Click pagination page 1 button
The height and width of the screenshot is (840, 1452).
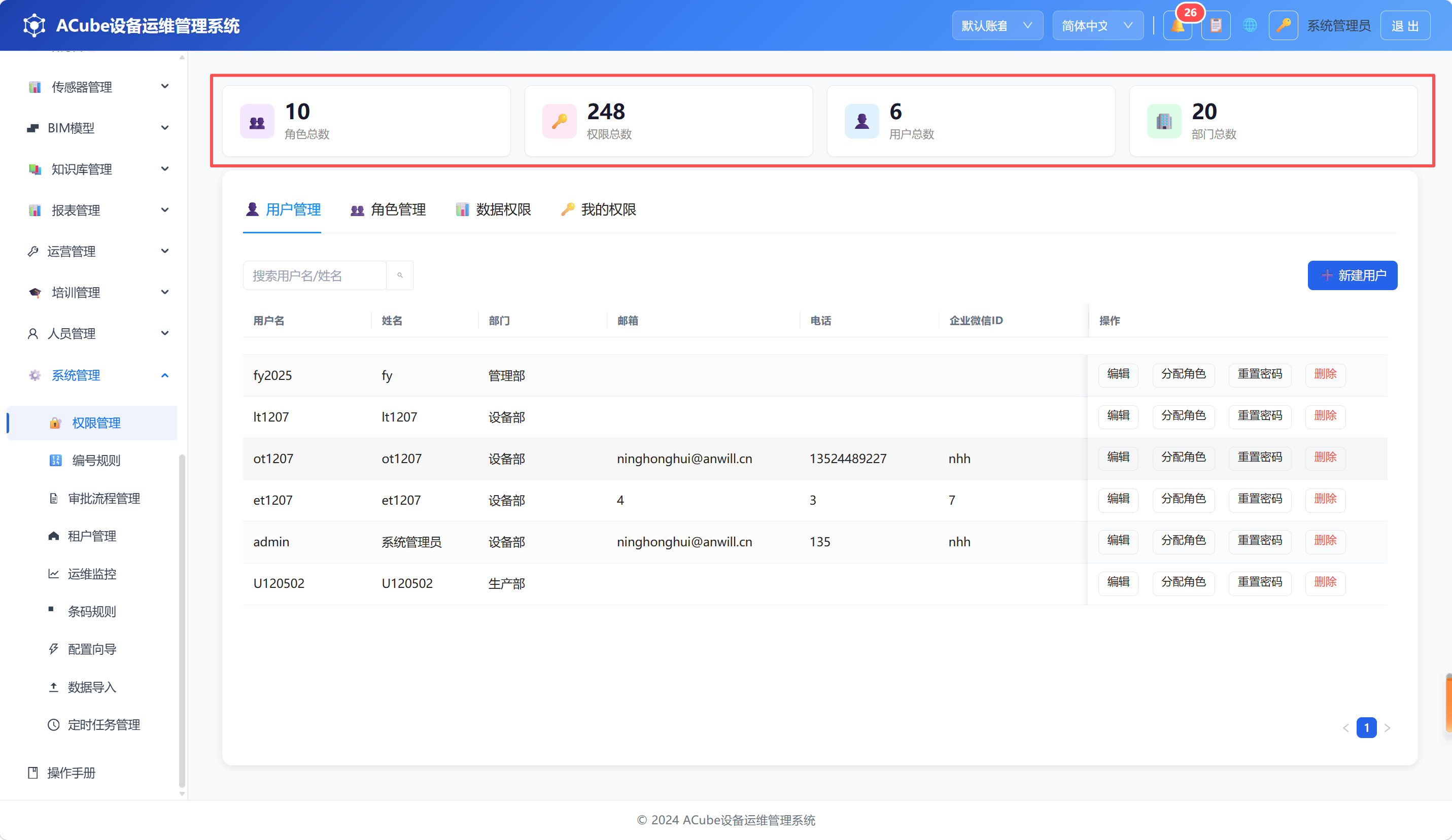point(1366,728)
